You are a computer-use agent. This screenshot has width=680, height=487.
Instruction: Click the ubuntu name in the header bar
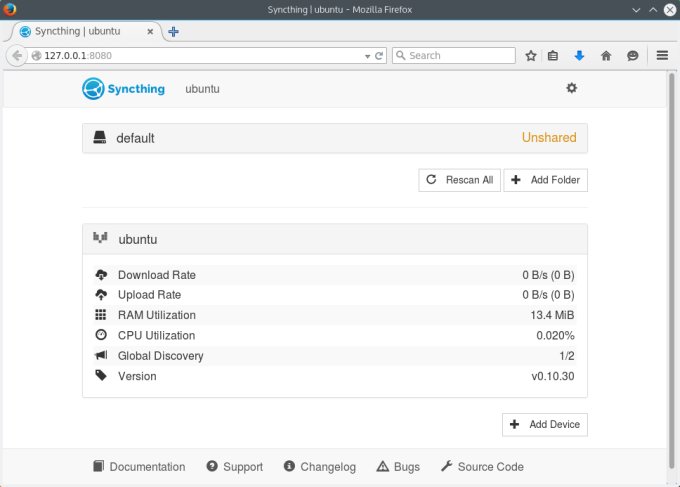(x=202, y=89)
